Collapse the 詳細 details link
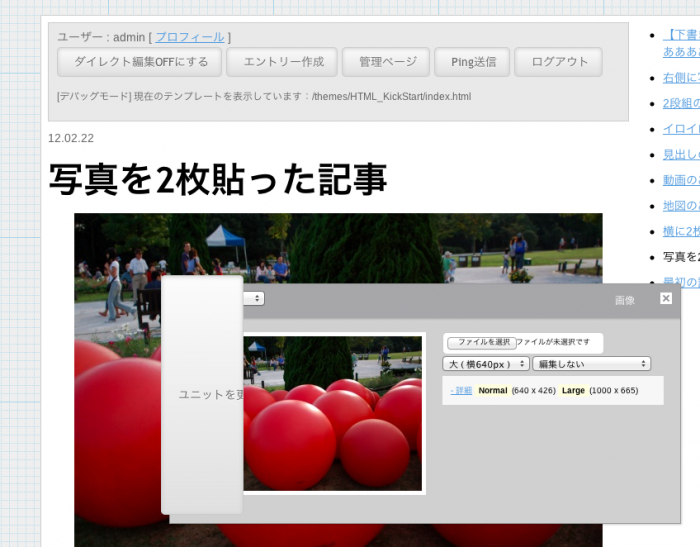The width and height of the screenshot is (700, 547). (461, 391)
